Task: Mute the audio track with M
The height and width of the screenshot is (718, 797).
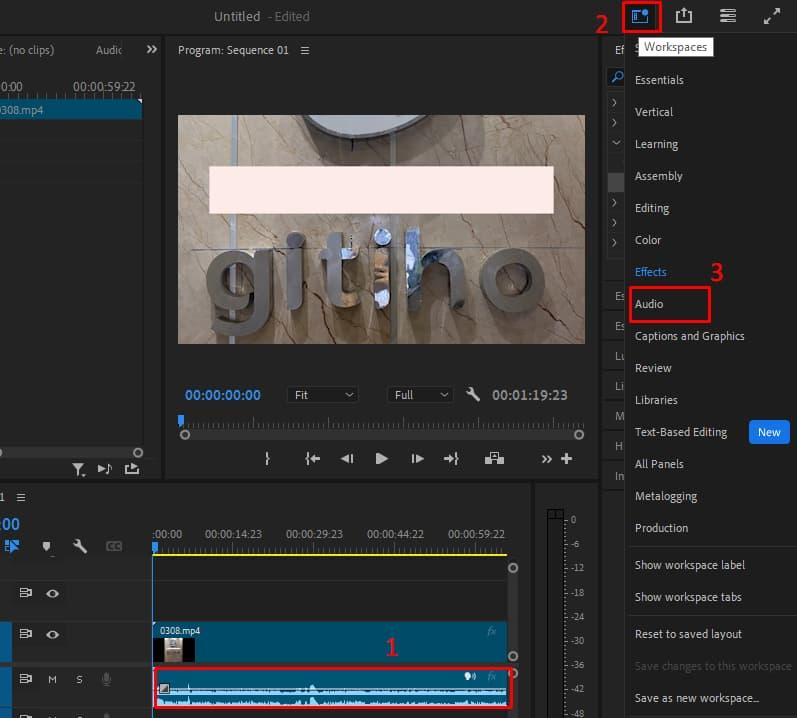Action: (x=52, y=680)
